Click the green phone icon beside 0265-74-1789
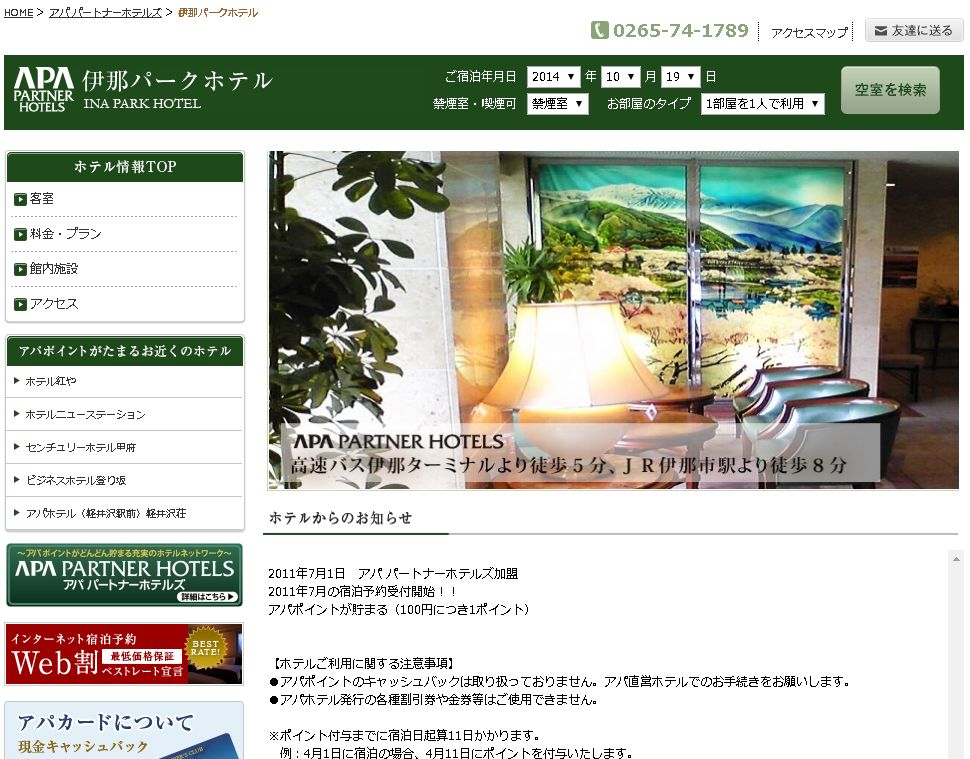 [599, 30]
